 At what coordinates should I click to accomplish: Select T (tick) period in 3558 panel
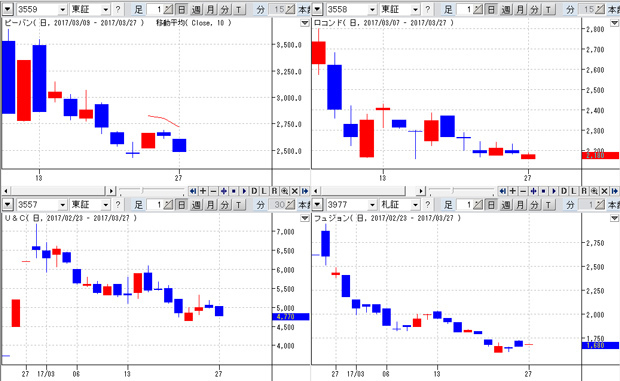coord(548,9)
